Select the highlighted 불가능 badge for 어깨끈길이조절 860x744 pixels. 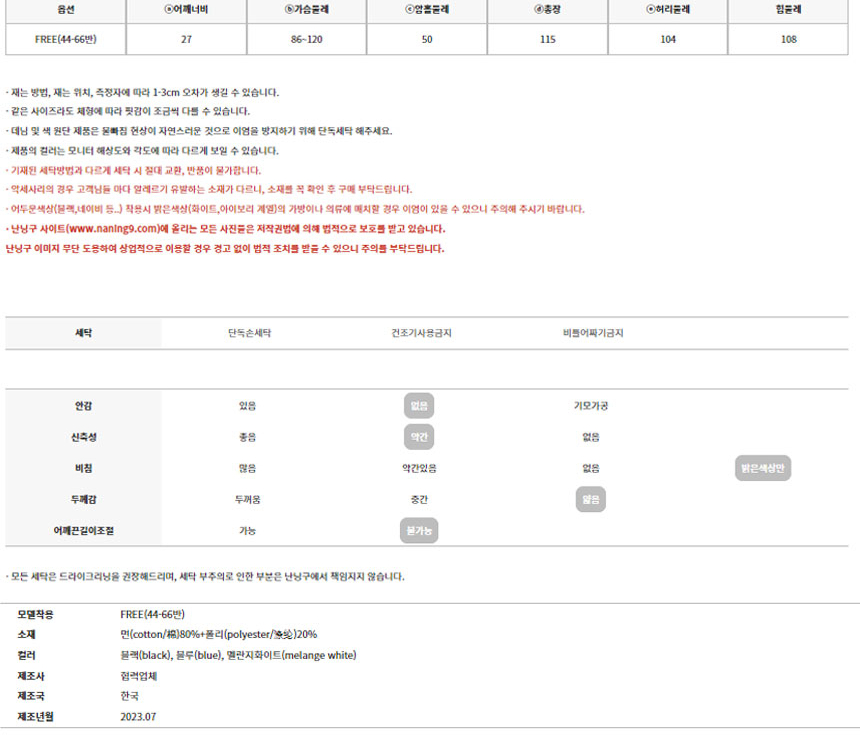tap(419, 530)
